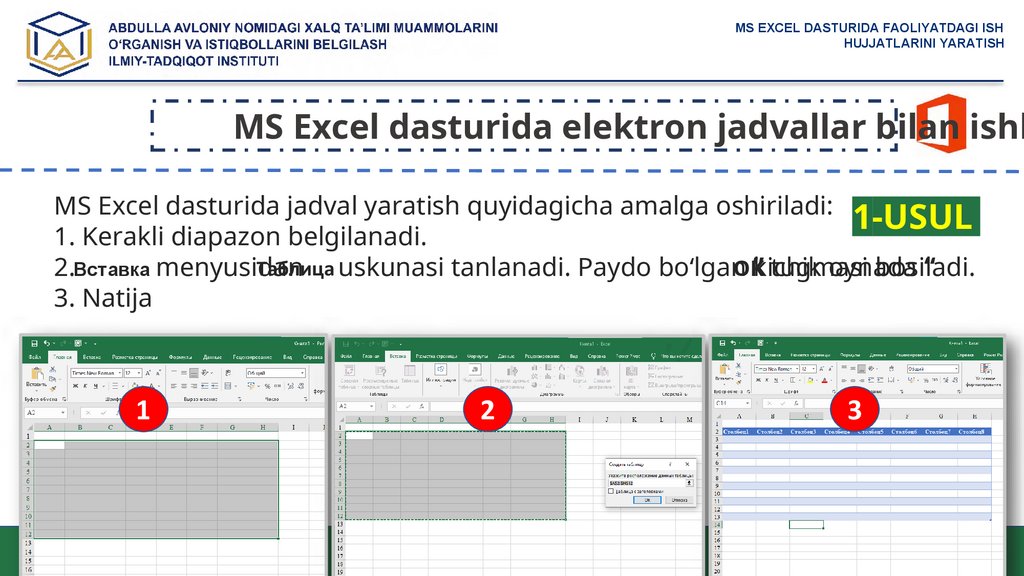Open the Файл tab in the first Excel screenshot
This screenshot has height=576, width=1024.
pyautogui.click(x=35, y=357)
